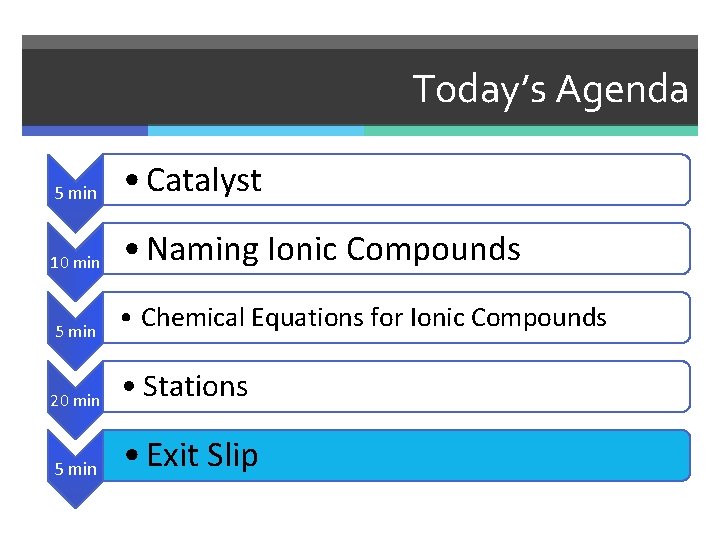This screenshot has height=540, width=720.
Task: Select the bullet before Stations
Action: (x=131, y=388)
